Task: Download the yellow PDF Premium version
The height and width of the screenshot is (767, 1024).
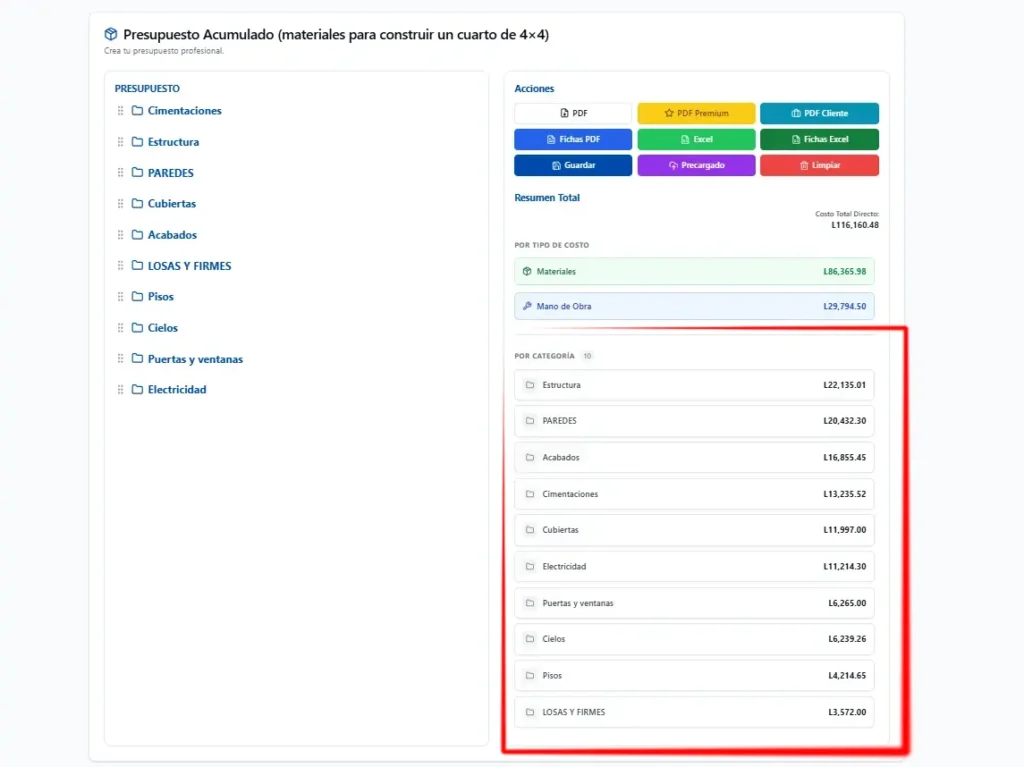Action: [x=696, y=113]
